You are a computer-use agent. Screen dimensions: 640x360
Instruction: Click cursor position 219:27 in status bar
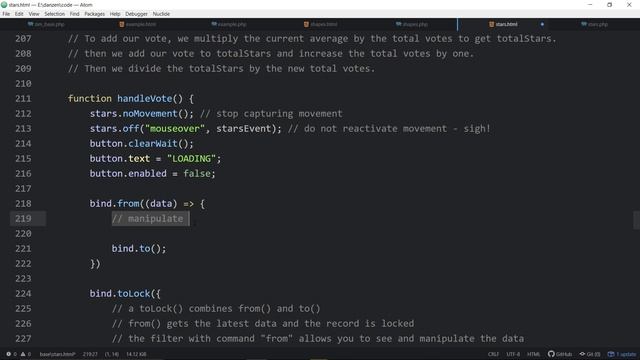(x=90, y=354)
